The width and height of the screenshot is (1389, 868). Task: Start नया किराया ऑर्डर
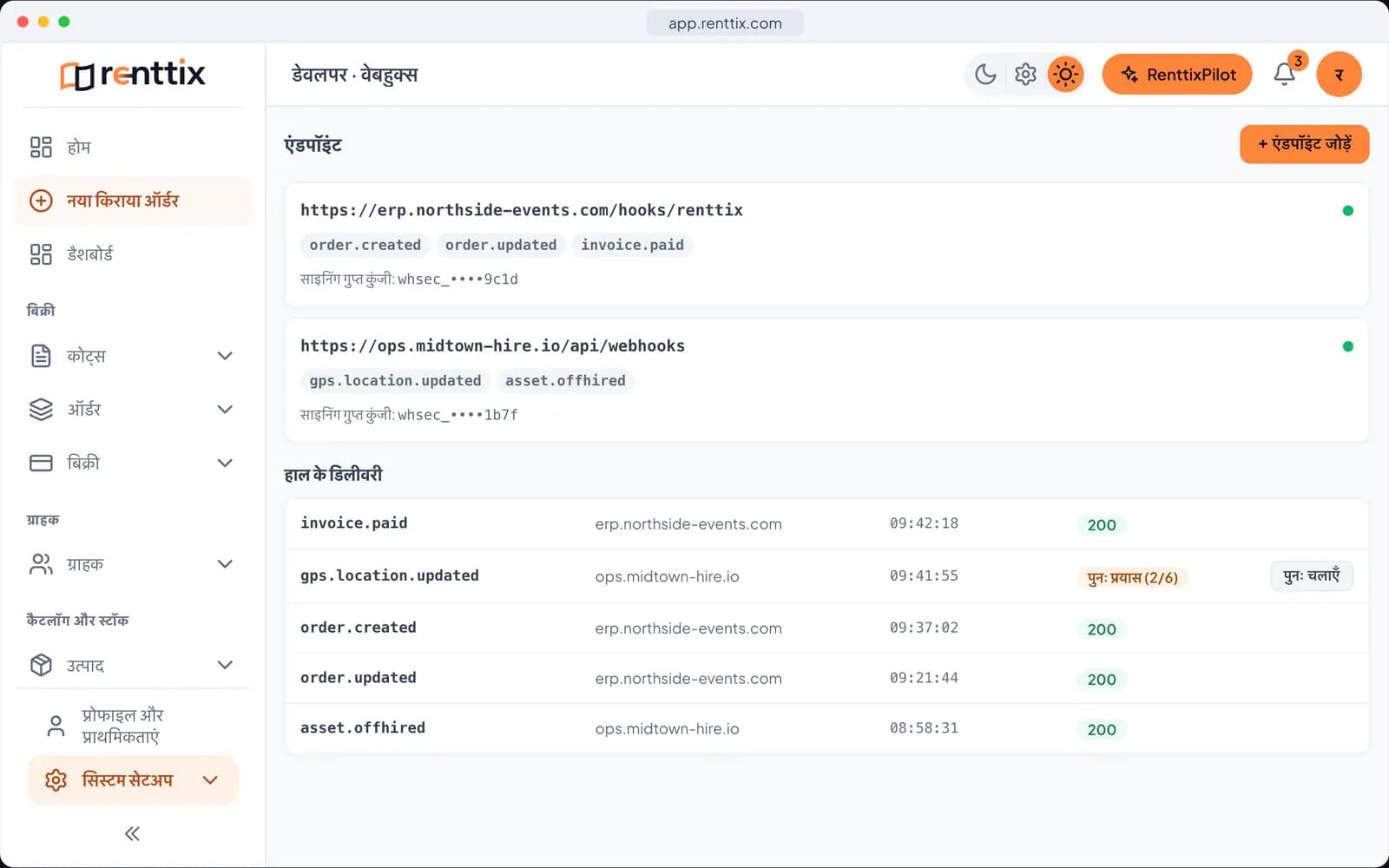pos(132,201)
